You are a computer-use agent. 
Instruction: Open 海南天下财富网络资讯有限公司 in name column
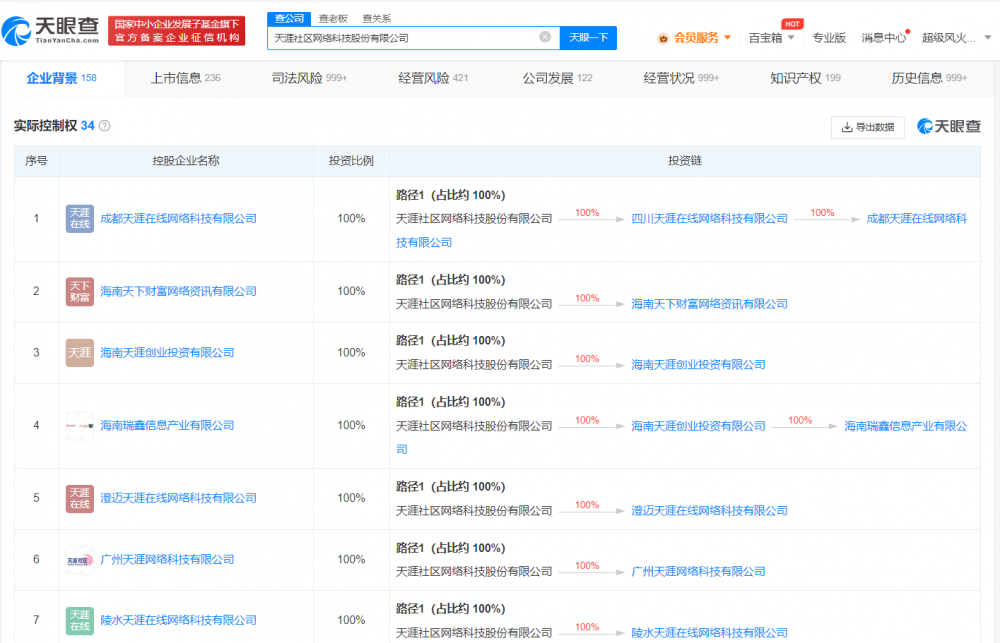179,292
